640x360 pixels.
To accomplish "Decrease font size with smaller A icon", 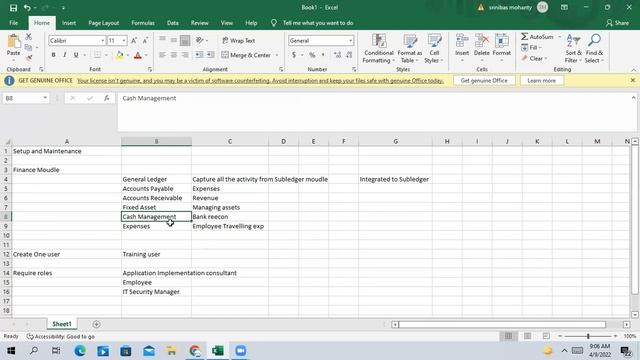I will point(145,40).
